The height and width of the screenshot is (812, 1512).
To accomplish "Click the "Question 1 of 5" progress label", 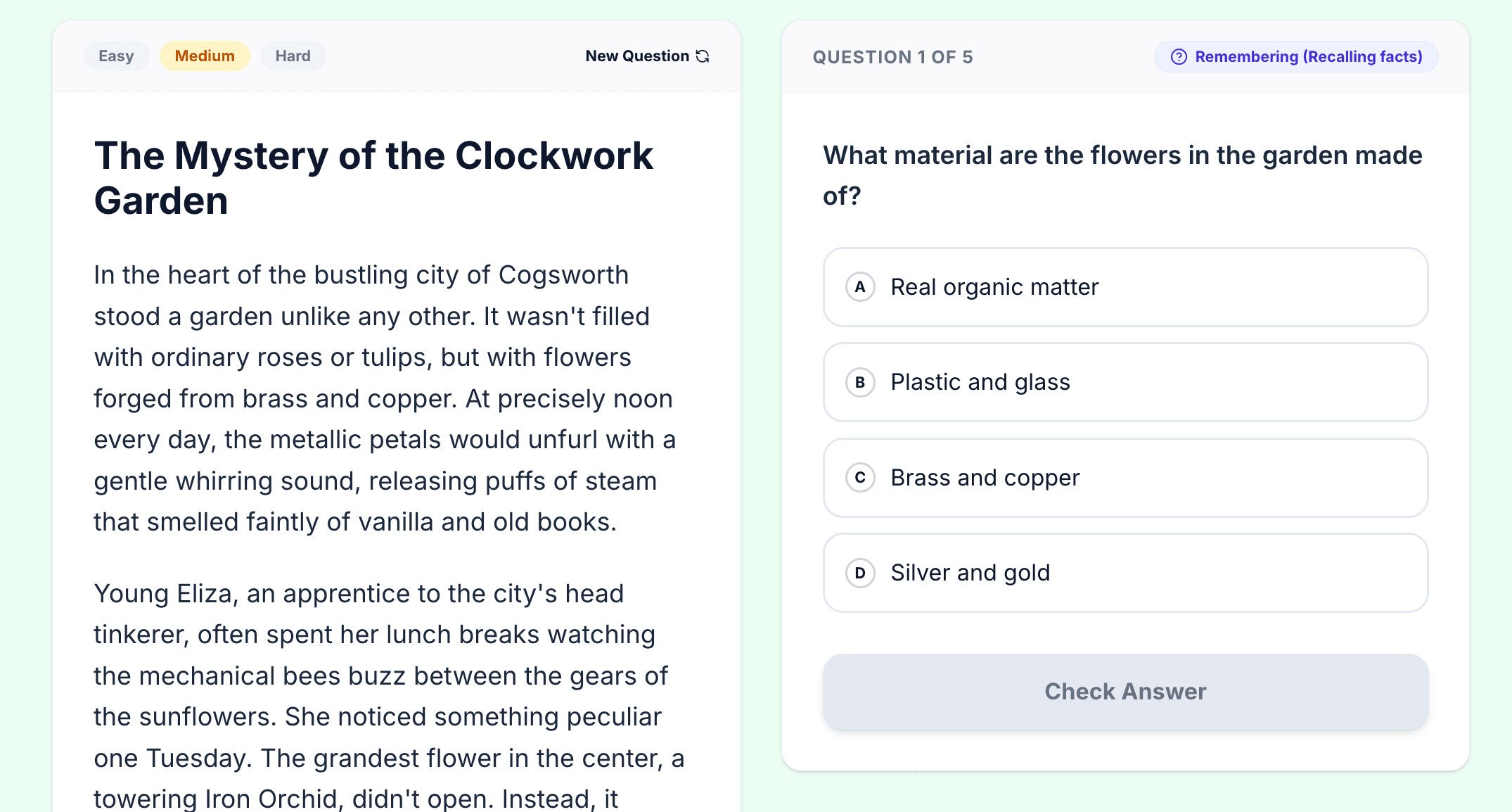I will click(x=892, y=57).
